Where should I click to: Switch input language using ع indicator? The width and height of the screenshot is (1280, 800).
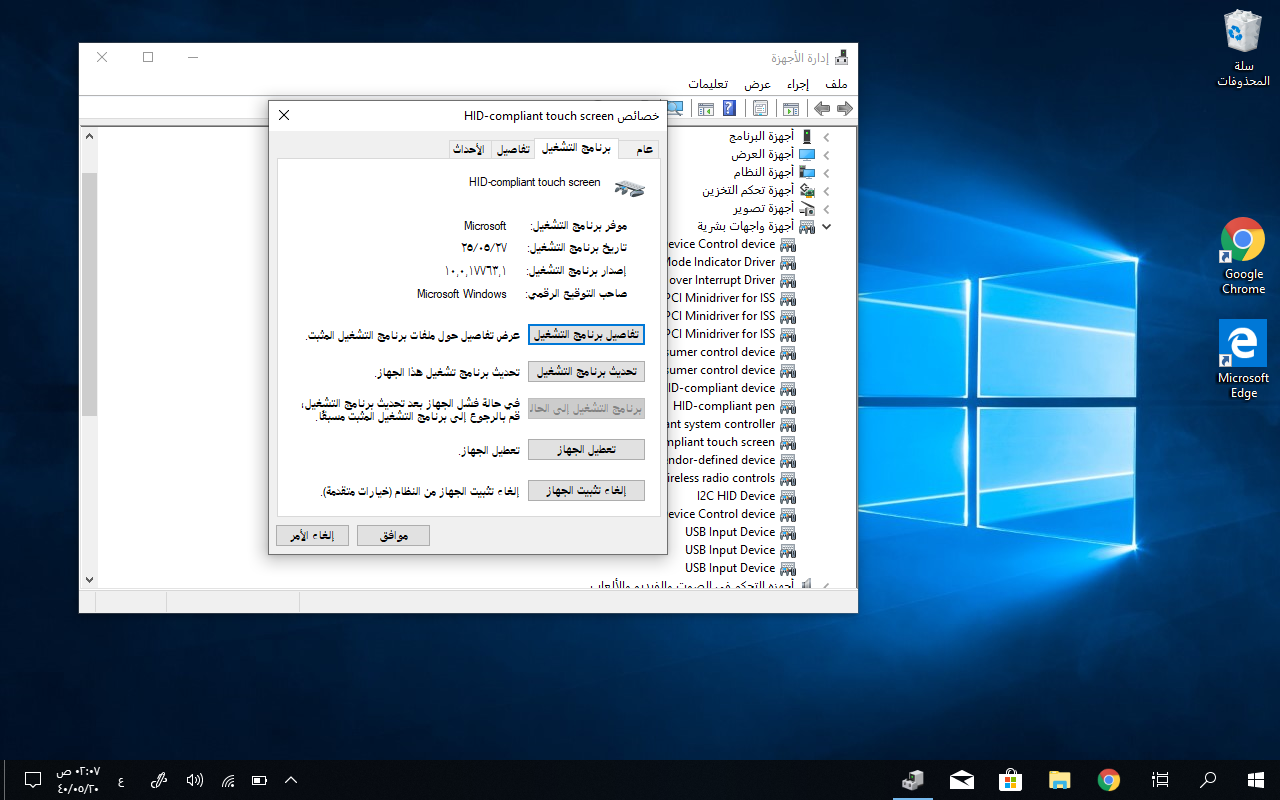pyautogui.click(x=121, y=780)
